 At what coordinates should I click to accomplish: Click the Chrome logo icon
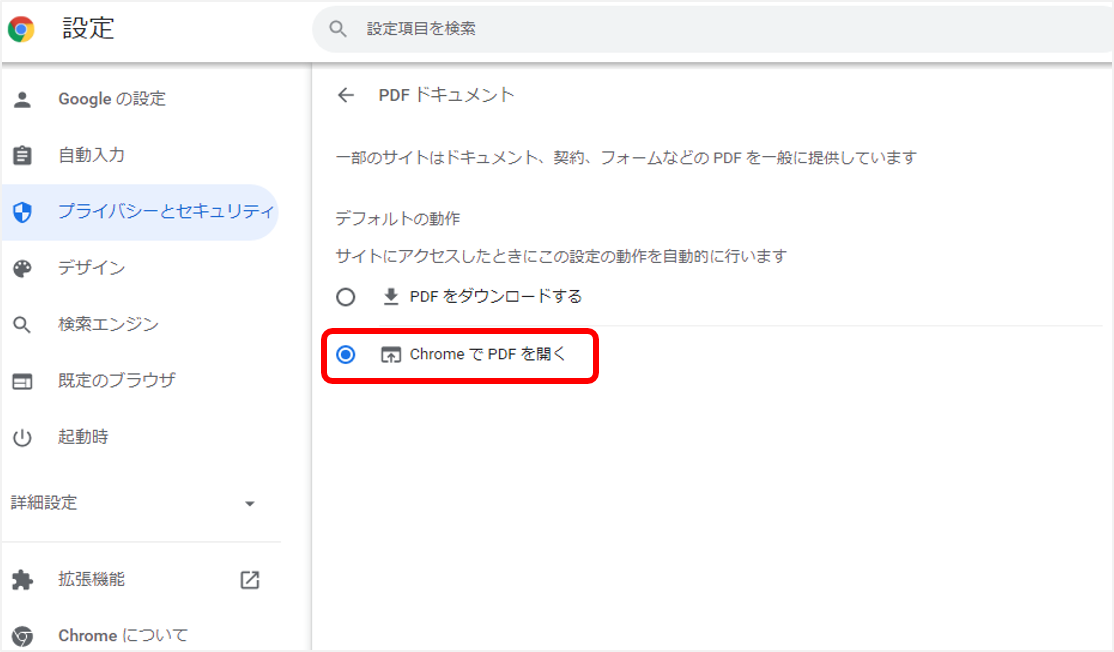[21, 29]
